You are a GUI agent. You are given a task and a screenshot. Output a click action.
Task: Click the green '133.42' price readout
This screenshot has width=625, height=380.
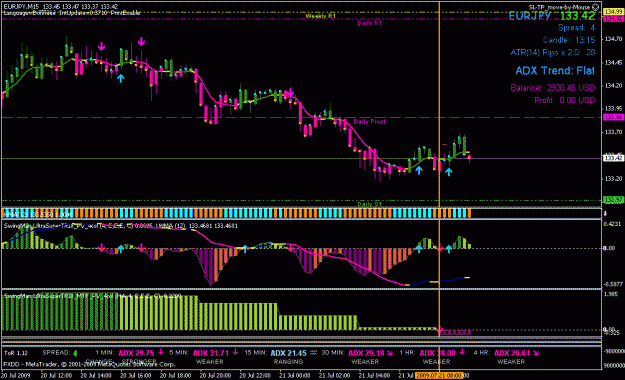click(x=577, y=16)
